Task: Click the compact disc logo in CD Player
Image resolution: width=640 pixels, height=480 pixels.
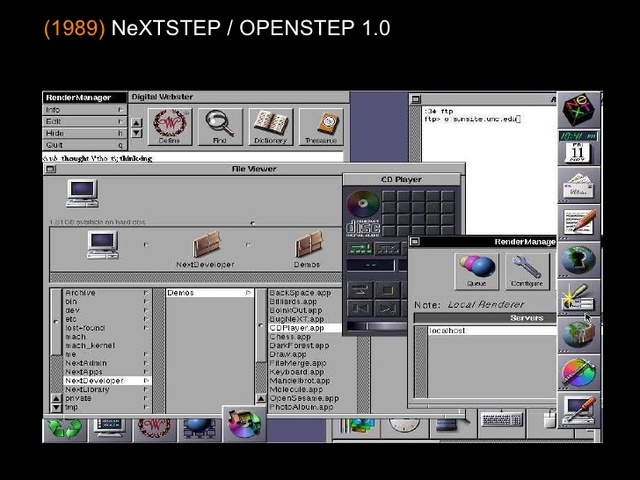Action: [x=363, y=213]
